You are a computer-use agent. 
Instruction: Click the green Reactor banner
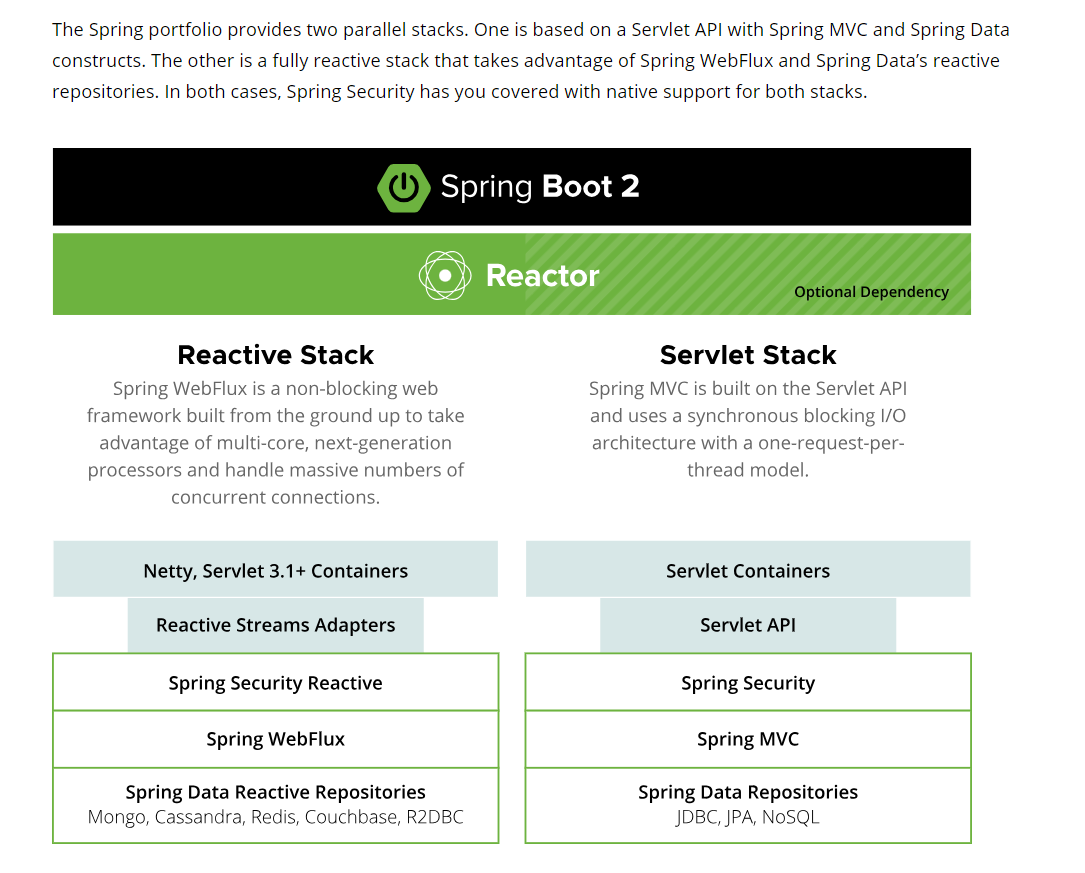click(x=511, y=274)
